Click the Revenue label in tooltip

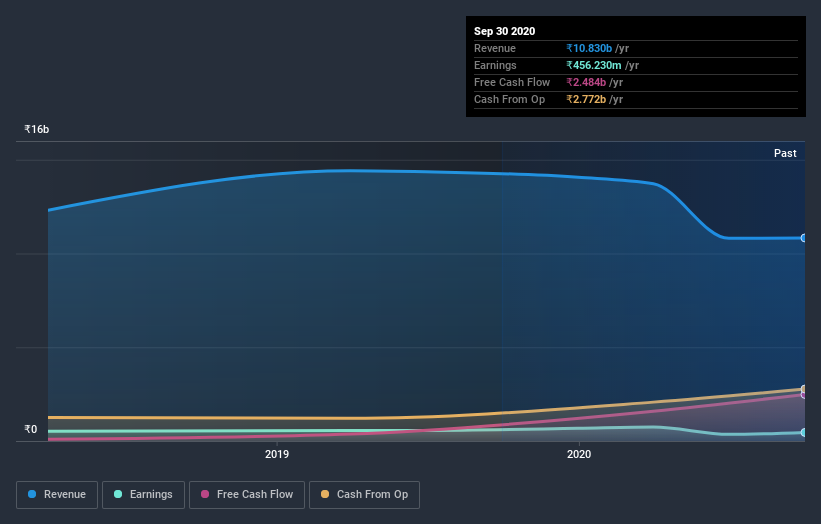tap(495, 48)
